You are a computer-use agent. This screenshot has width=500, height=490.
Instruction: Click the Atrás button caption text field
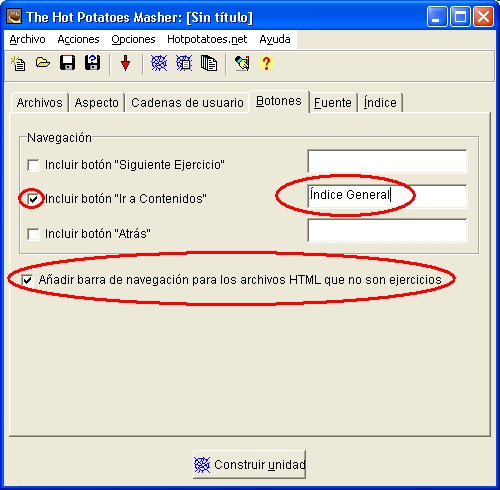[387, 231]
